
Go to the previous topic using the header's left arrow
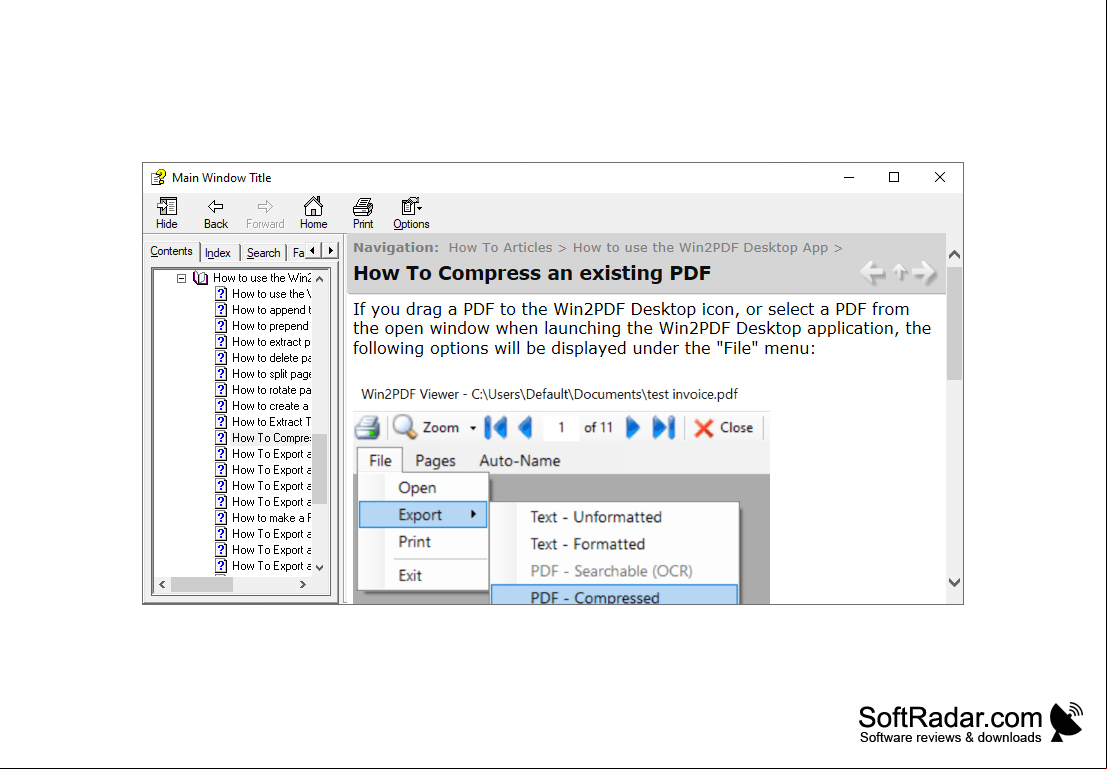[873, 272]
